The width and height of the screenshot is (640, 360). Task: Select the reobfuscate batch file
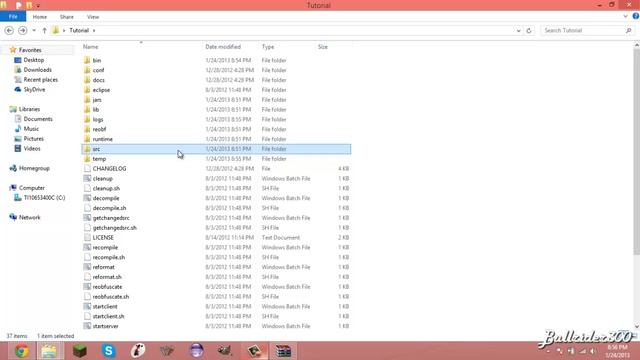pyautogui.click(x=216, y=287)
